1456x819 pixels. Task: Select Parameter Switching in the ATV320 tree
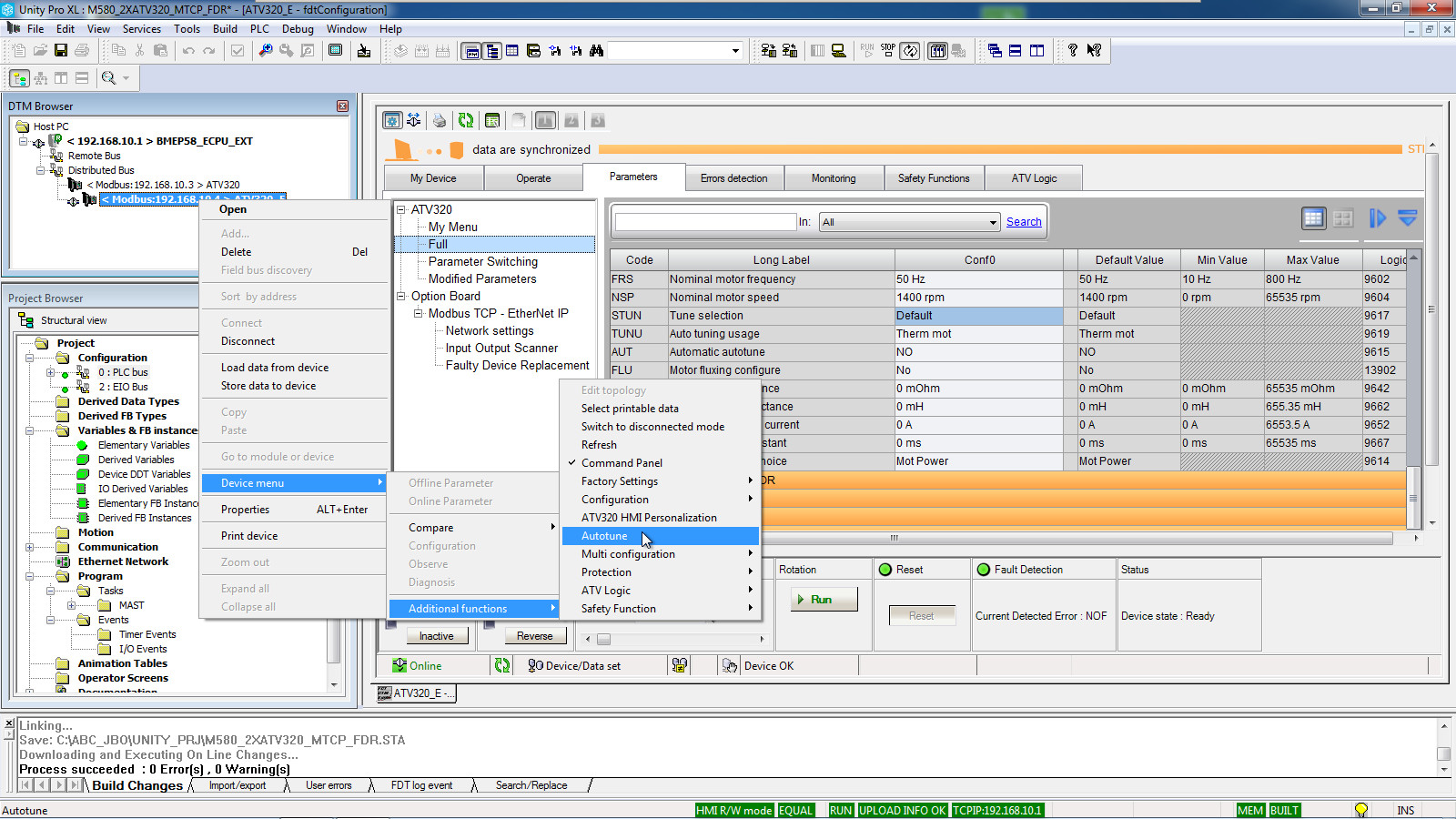[483, 261]
